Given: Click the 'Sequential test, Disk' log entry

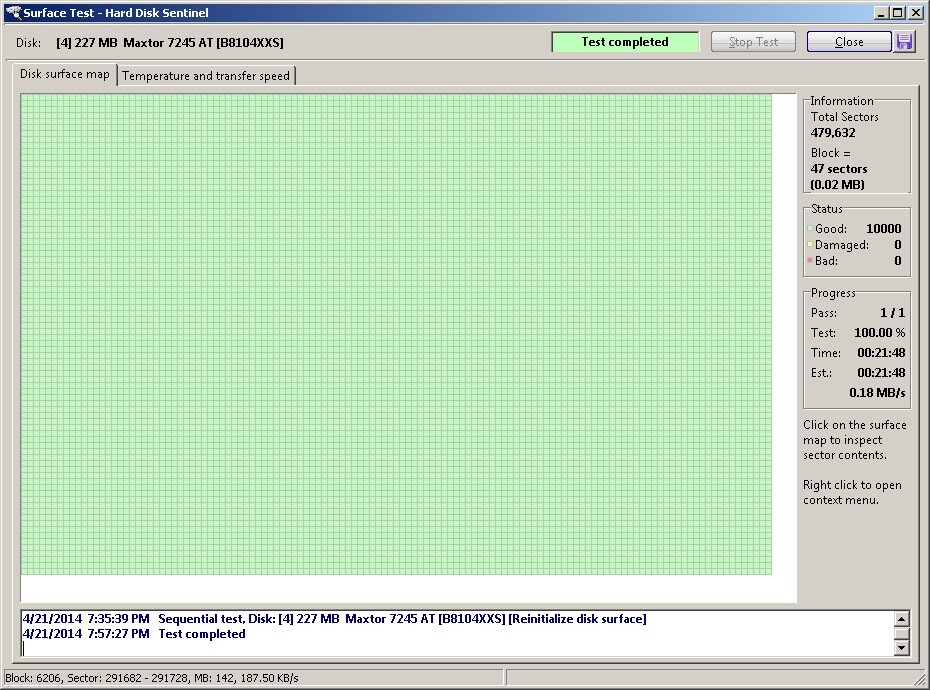Looking at the screenshot, I should [x=335, y=619].
